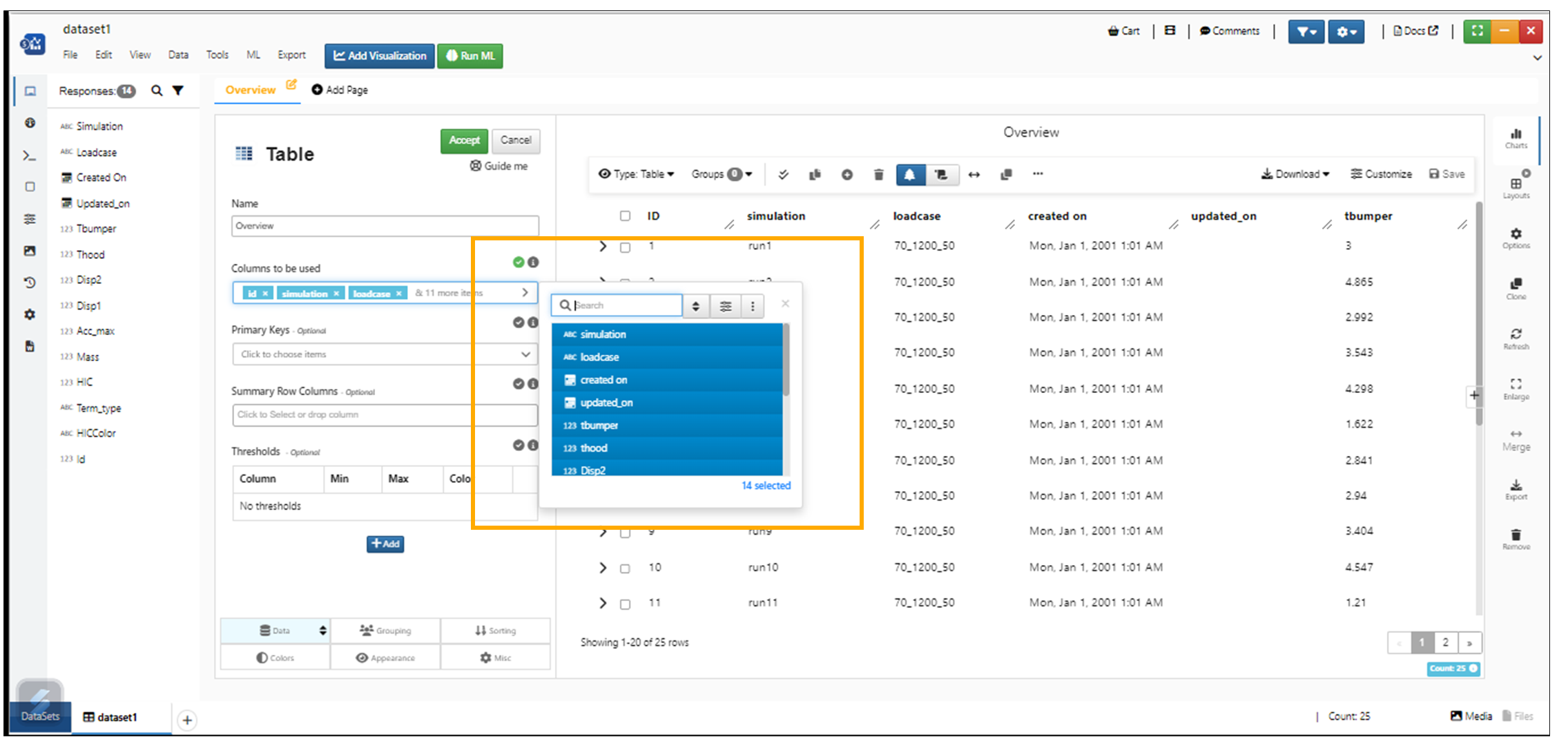This screenshot has width=1568, height=737.
Task: Open Options gear in right sidebar
Action: point(1516,238)
